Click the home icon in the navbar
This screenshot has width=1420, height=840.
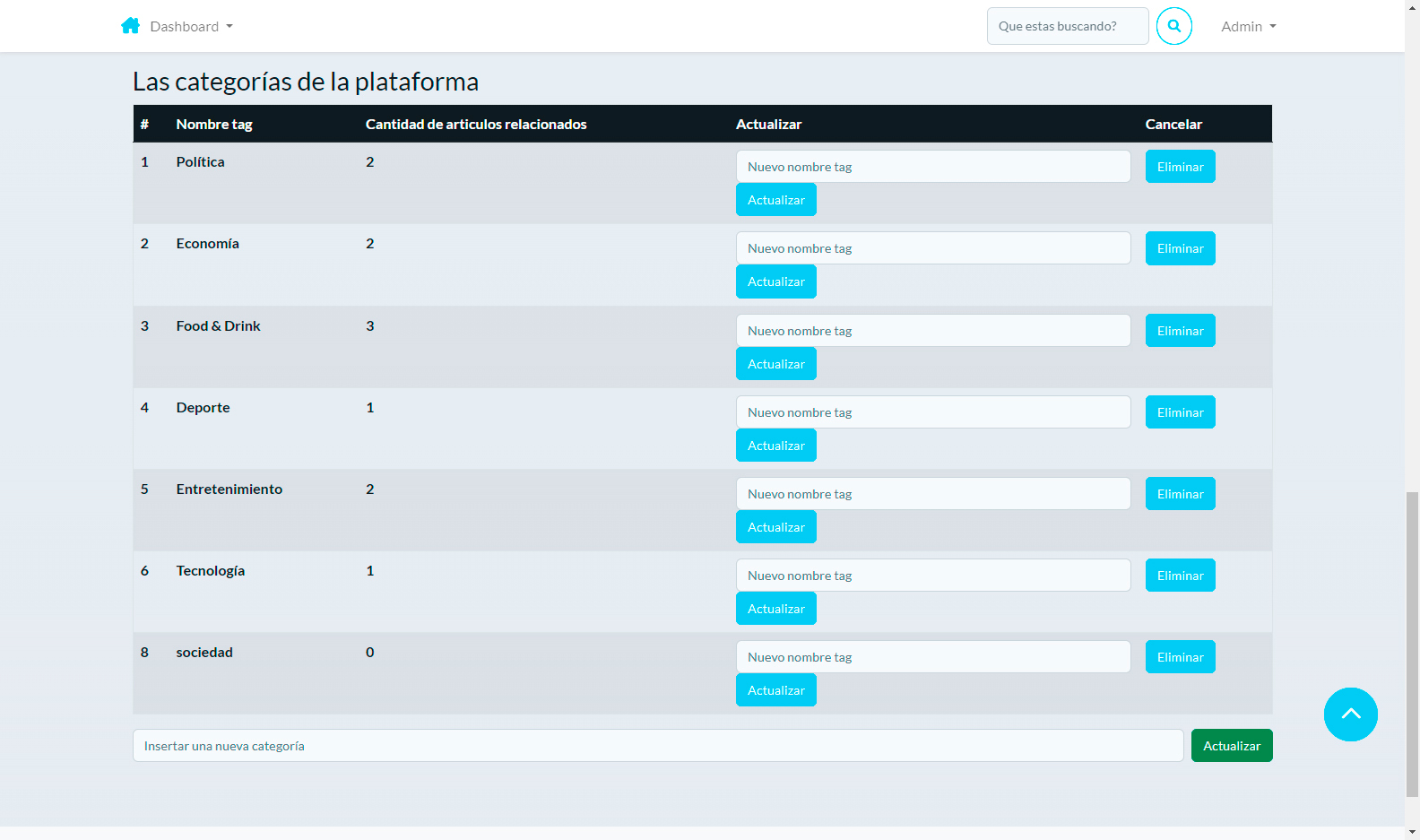click(130, 26)
